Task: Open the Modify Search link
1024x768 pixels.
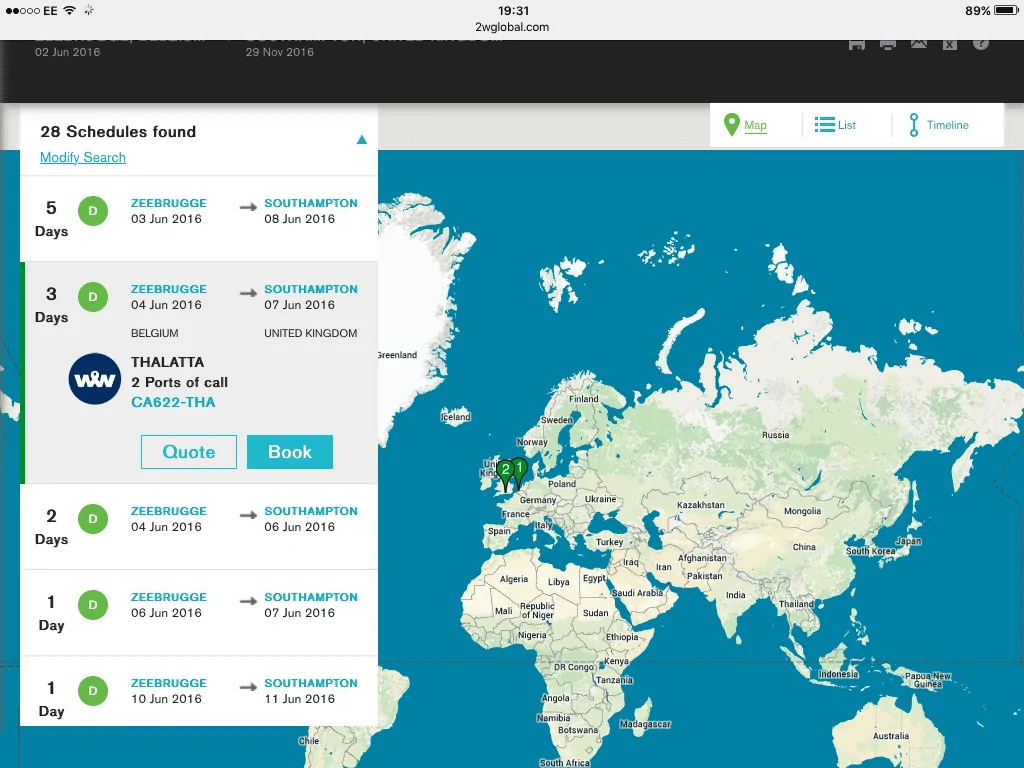Action: 83,157
